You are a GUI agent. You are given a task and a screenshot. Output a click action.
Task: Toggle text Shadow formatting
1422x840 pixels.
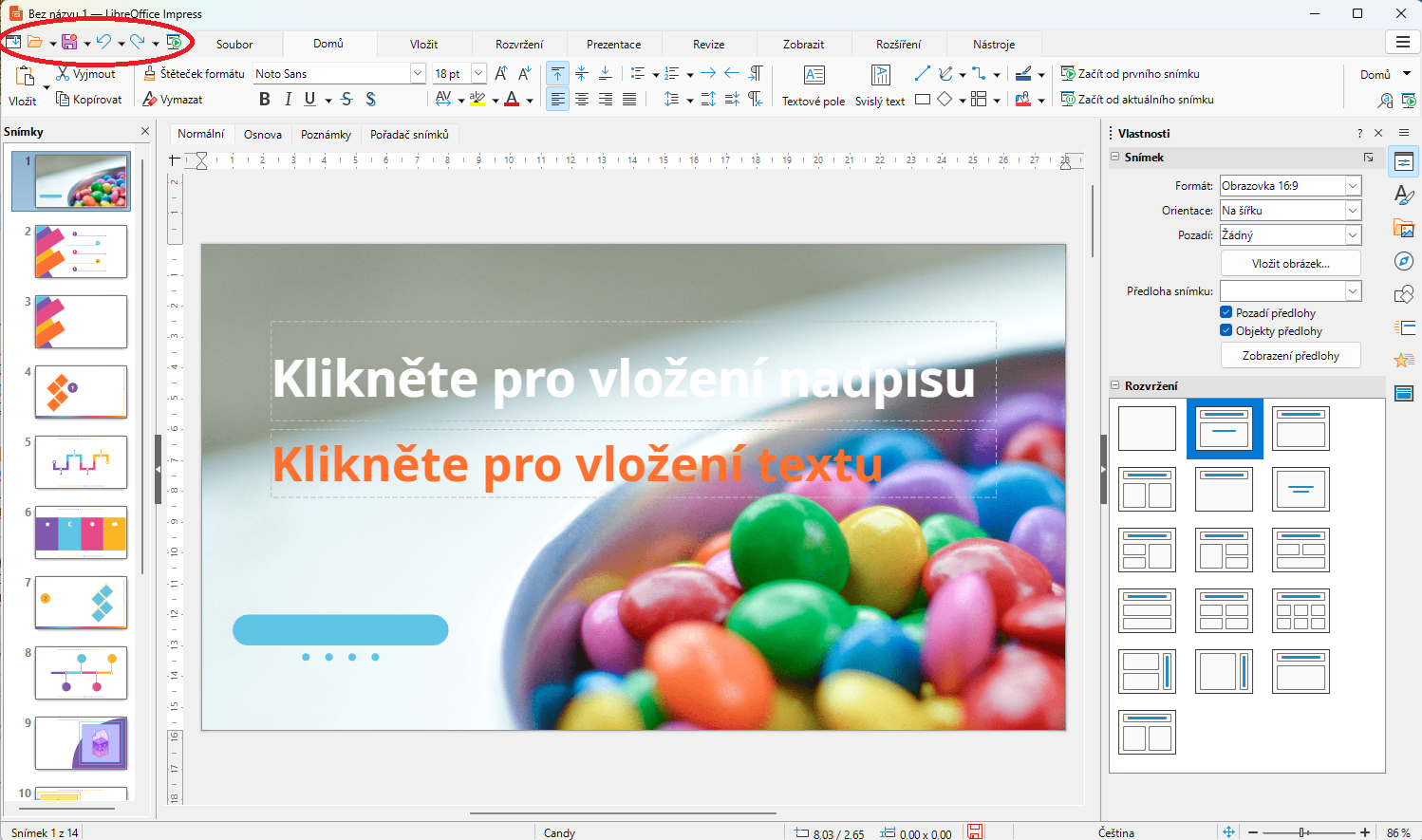(370, 99)
